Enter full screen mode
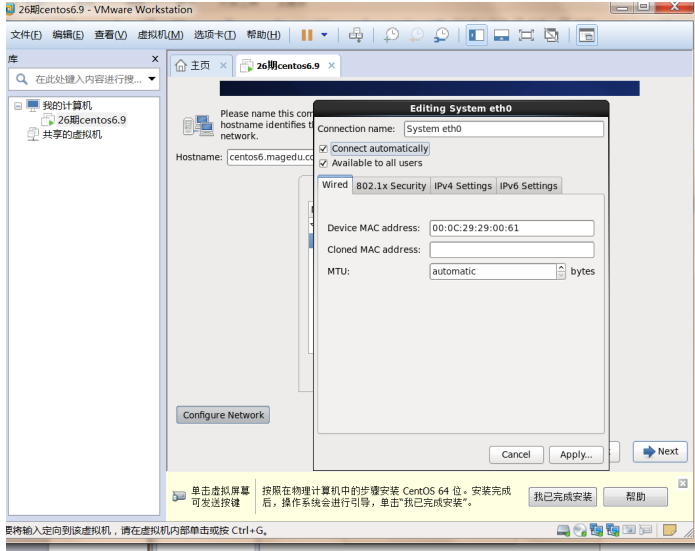This screenshot has width=695, height=551. click(526, 35)
